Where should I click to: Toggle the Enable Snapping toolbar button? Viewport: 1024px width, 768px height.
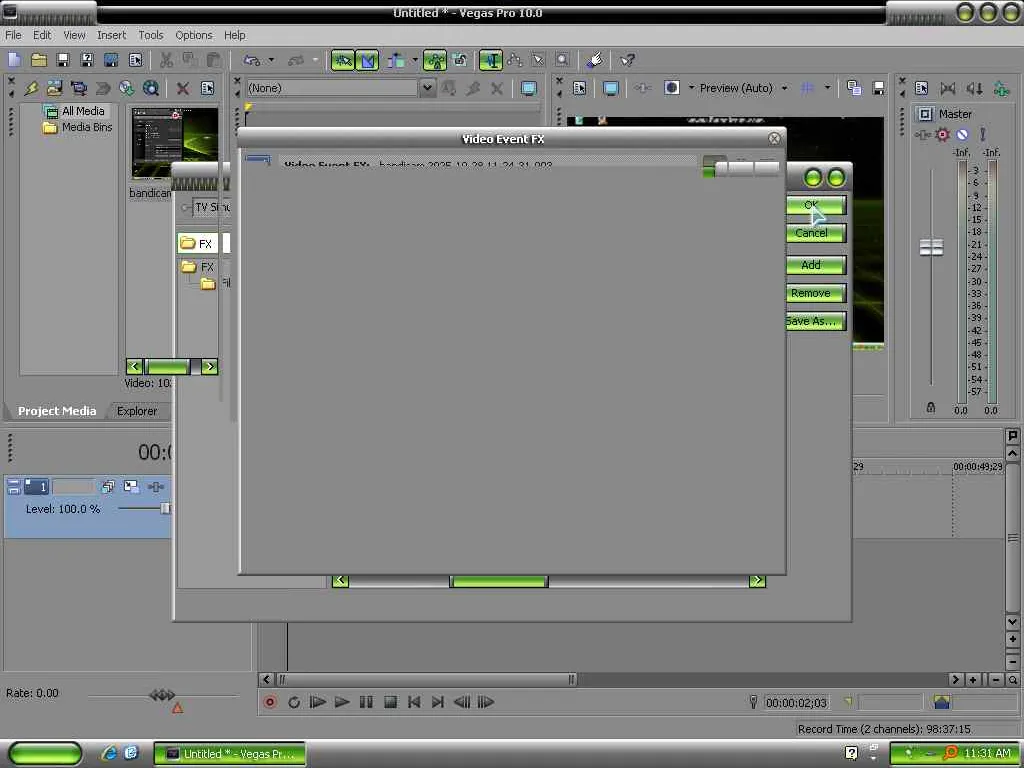pyautogui.click(x=342, y=60)
